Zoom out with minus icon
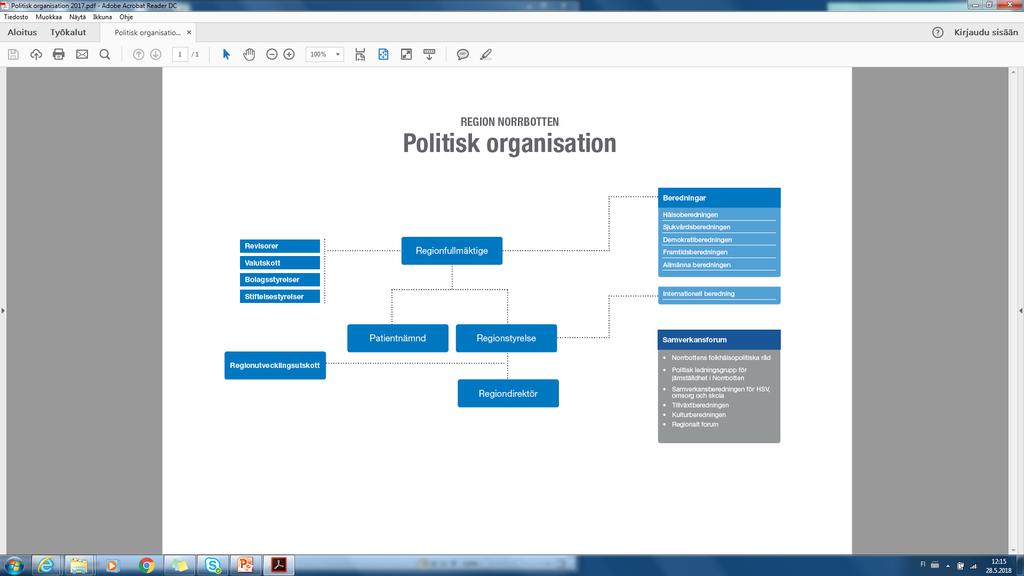Viewport: 1024px width, 576px height. pyautogui.click(x=272, y=55)
